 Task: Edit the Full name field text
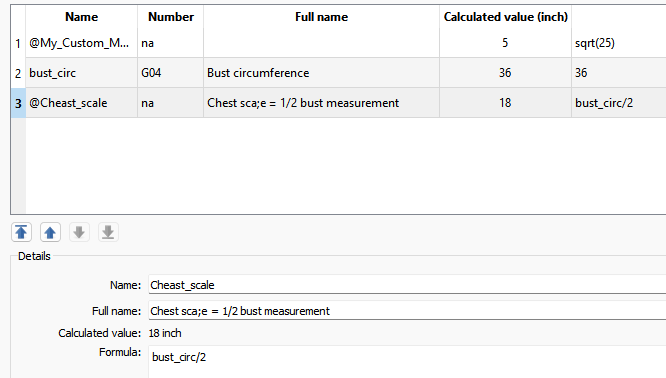(x=407, y=310)
